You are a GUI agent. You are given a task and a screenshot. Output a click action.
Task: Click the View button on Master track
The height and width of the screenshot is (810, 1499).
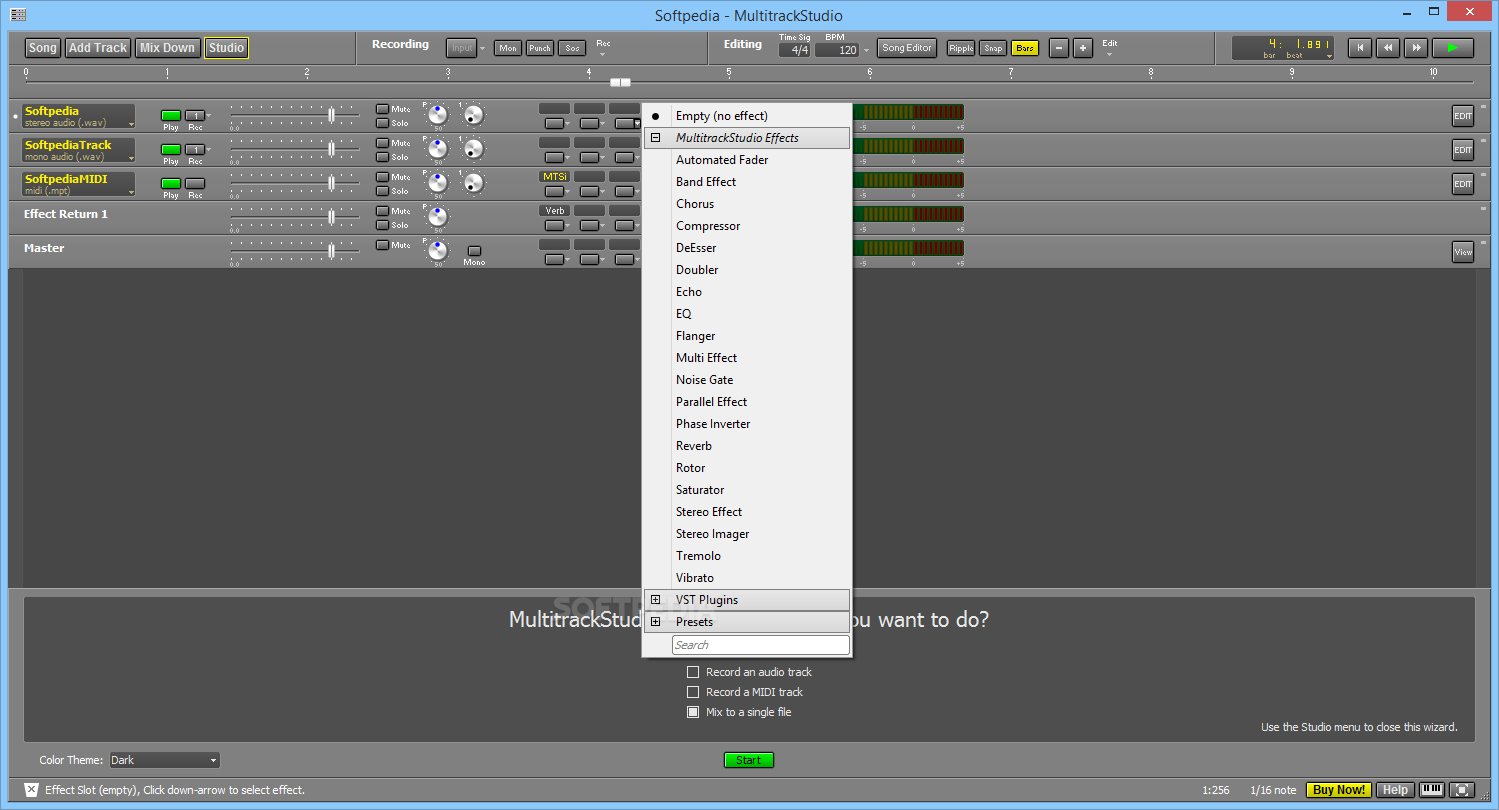tap(1463, 252)
